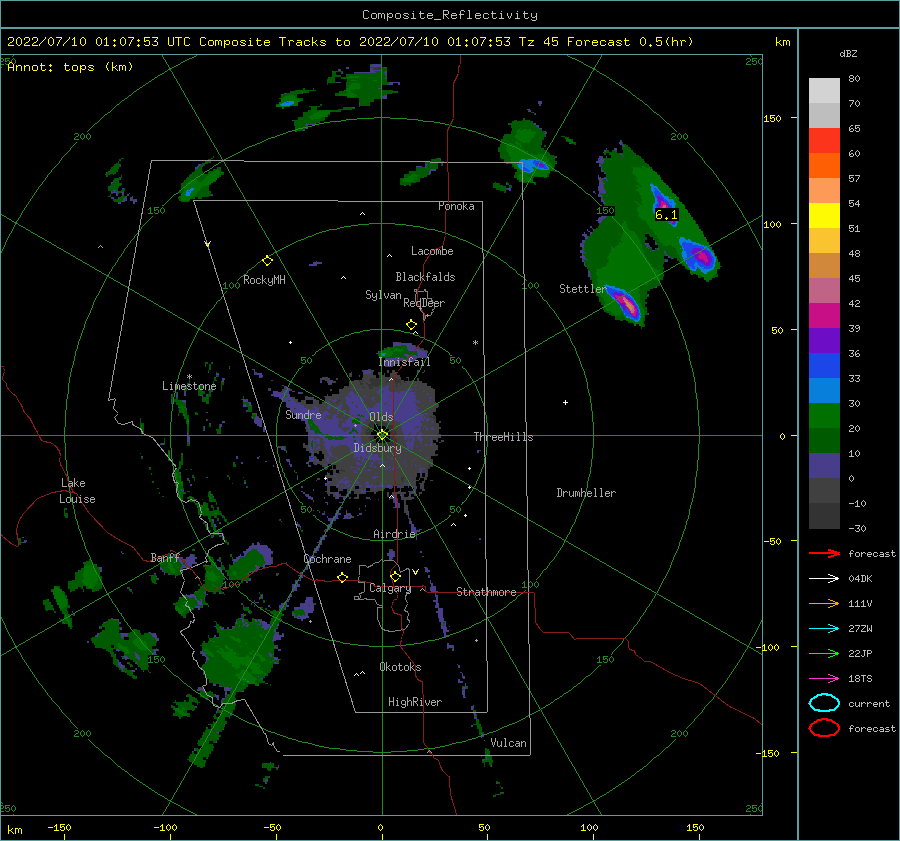Click the Vulcan label

(509, 743)
